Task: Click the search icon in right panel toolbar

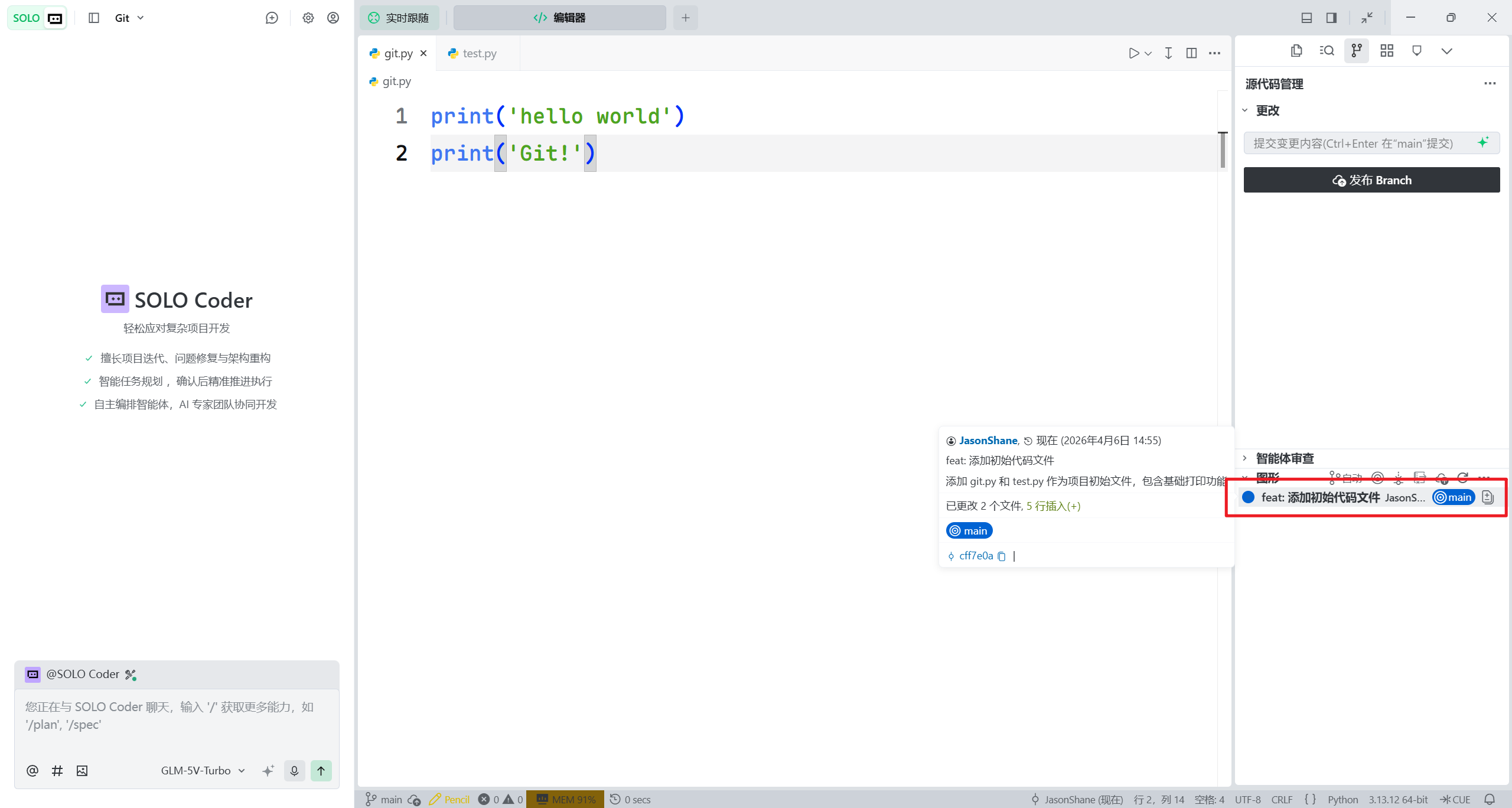Action: point(1327,51)
